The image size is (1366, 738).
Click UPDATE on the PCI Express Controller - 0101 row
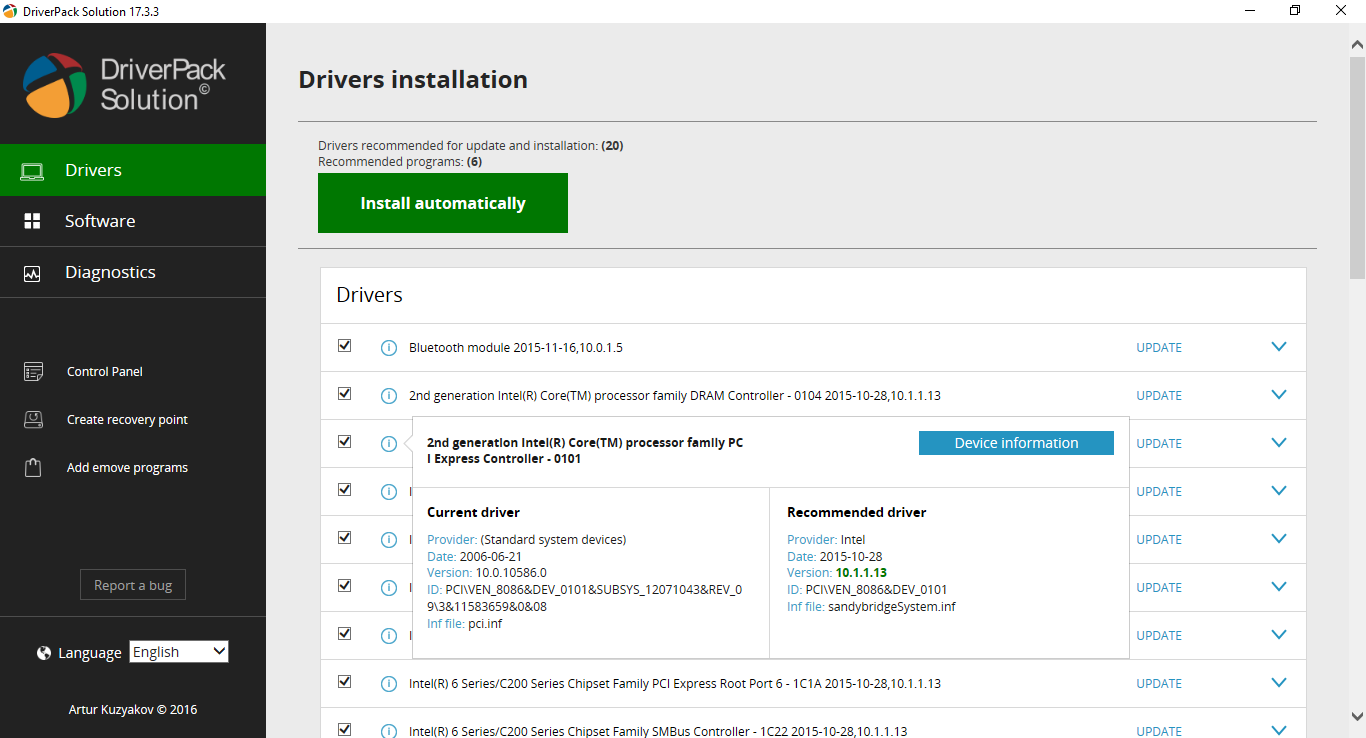[x=1159, y=444]
